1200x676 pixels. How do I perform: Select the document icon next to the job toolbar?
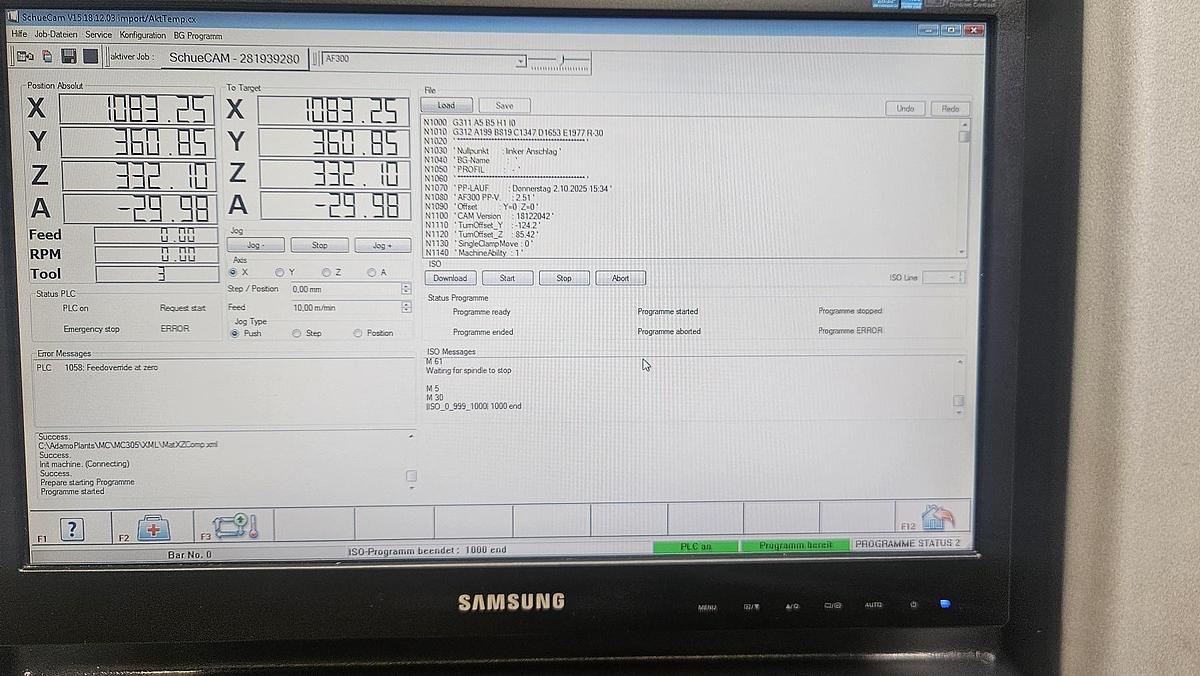tap(47, 57)
